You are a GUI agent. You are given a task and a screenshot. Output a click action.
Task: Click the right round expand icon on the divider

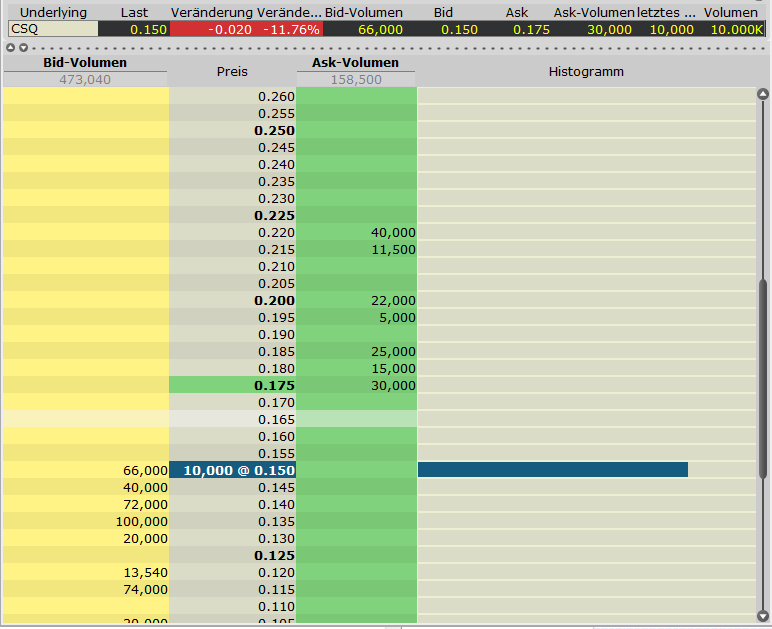(23, 47)
